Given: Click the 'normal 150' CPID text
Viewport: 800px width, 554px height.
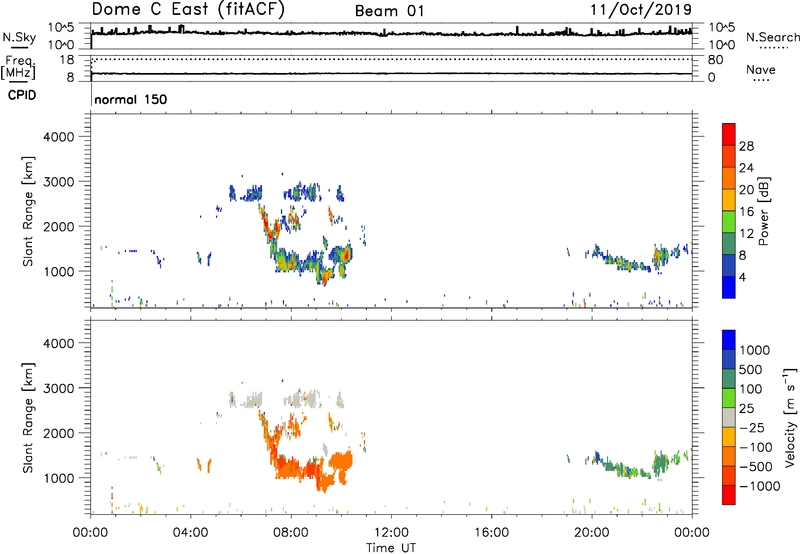Looking at the screenshot, I should [x=131, y=99].
